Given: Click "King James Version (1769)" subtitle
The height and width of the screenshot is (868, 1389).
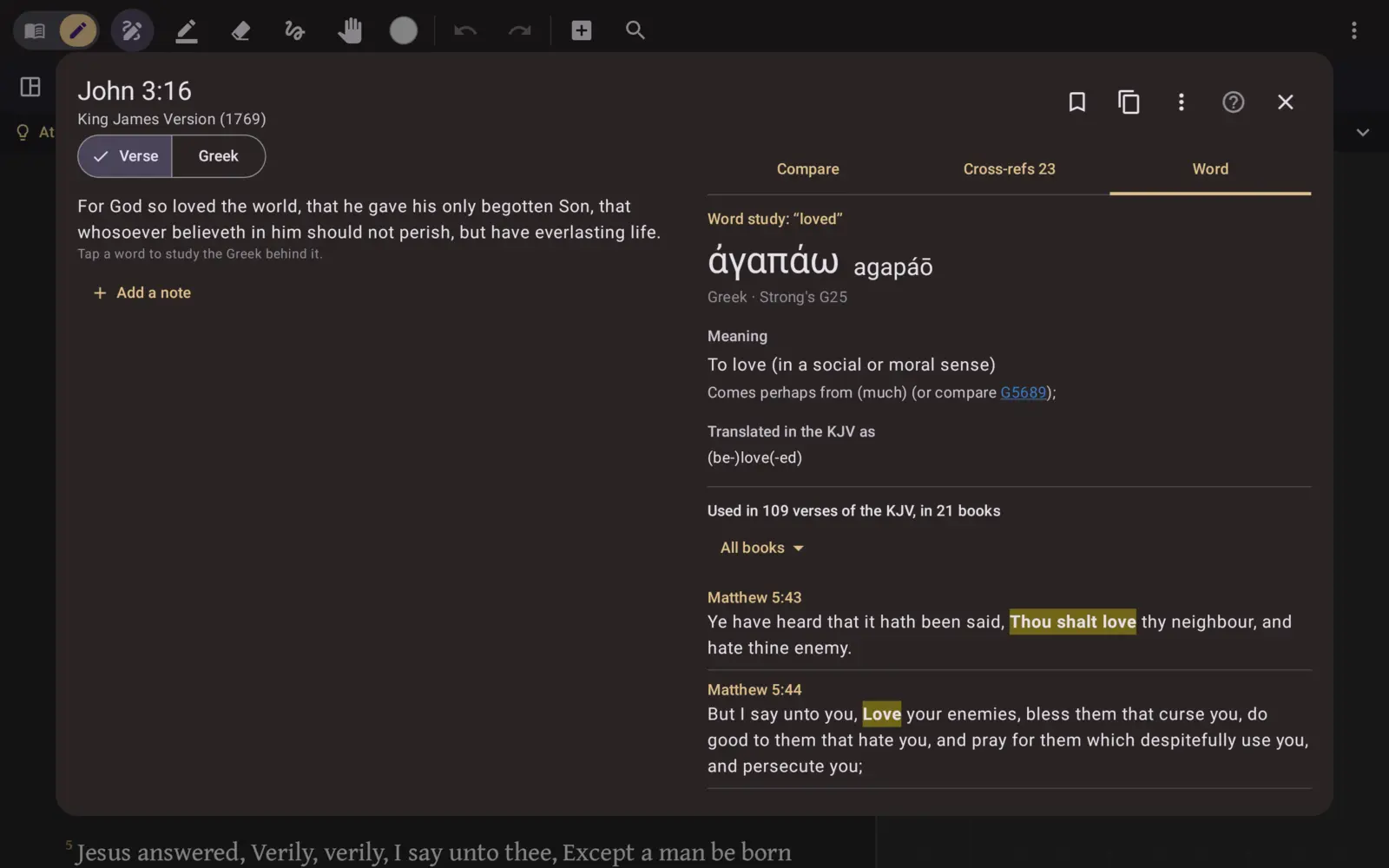Looking at the screenshot, I should pos(172,119).
